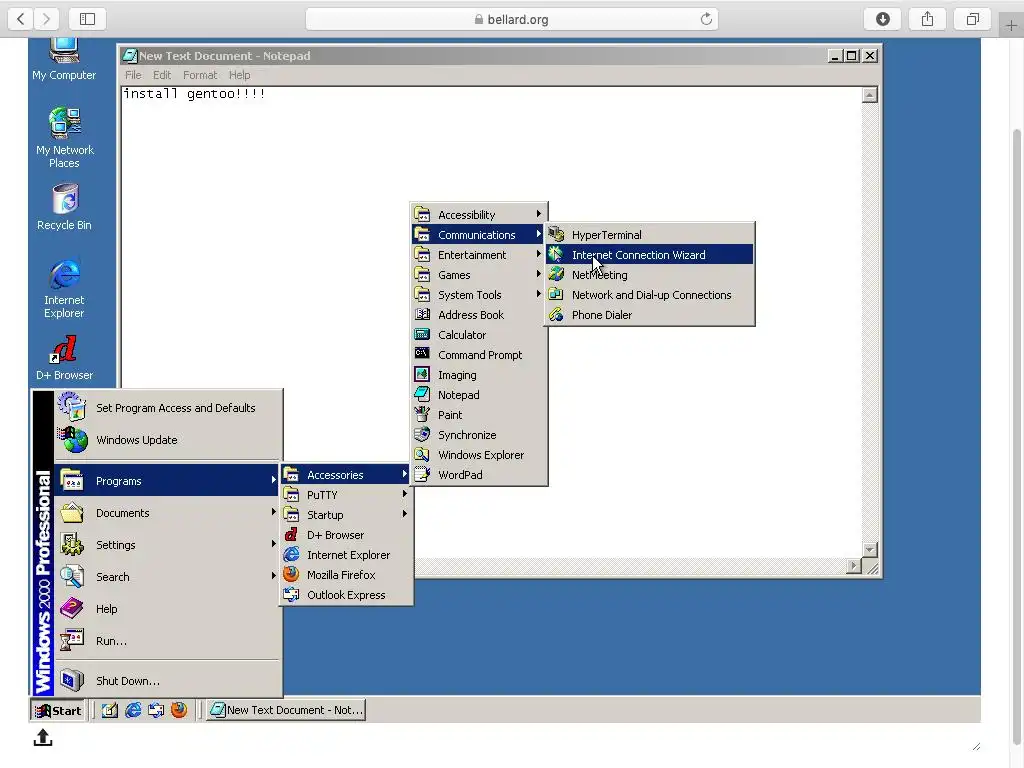1024x768 pixels.
Task: Open Network and Dial-up Connections
Action: pyautogui.click(x=650, y=295)
